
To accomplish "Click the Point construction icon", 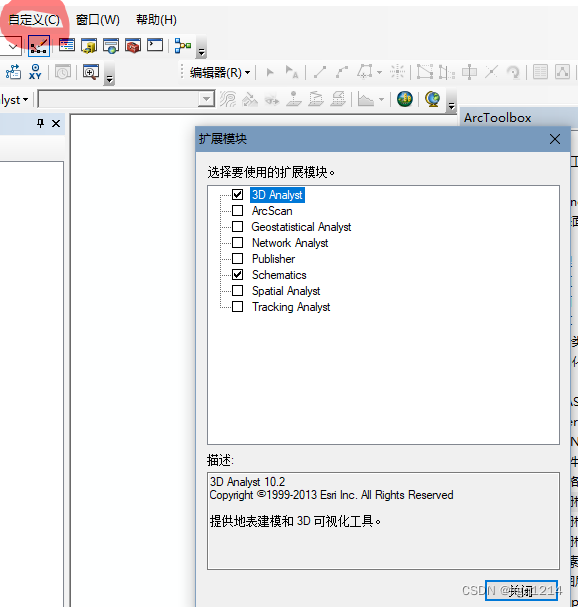I will coord(398,72).
